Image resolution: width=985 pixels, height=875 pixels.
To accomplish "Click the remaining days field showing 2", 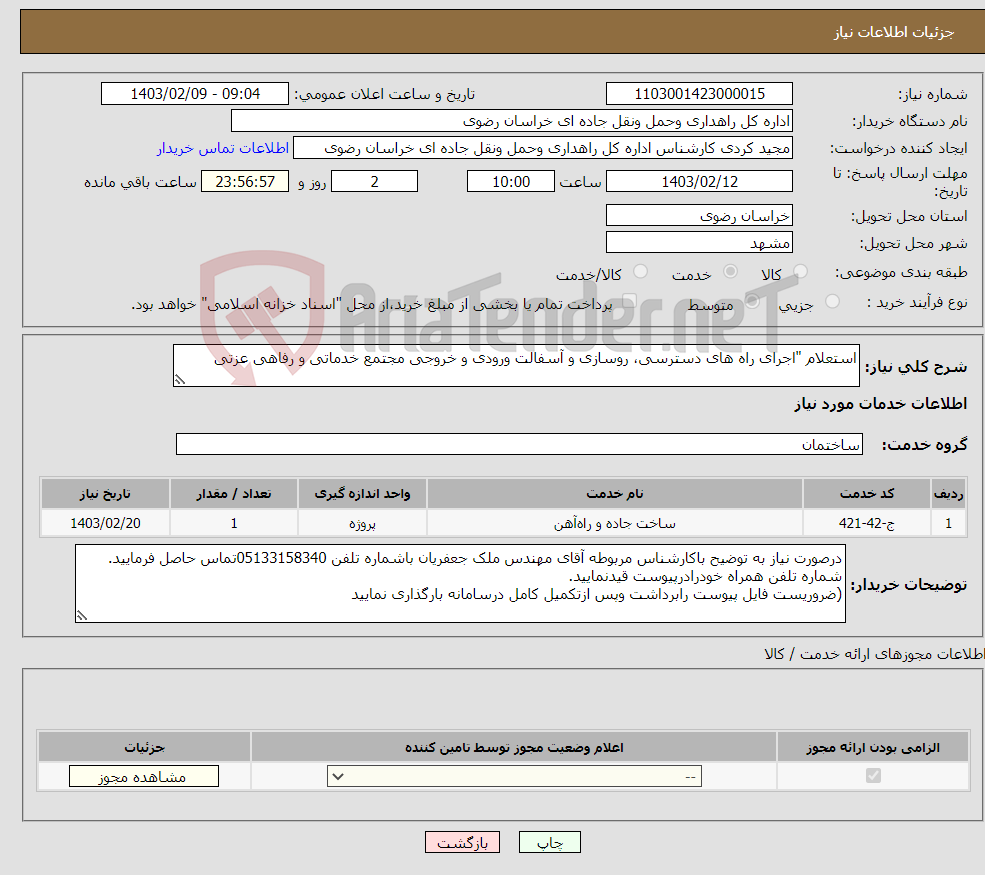I will point(374,182).
